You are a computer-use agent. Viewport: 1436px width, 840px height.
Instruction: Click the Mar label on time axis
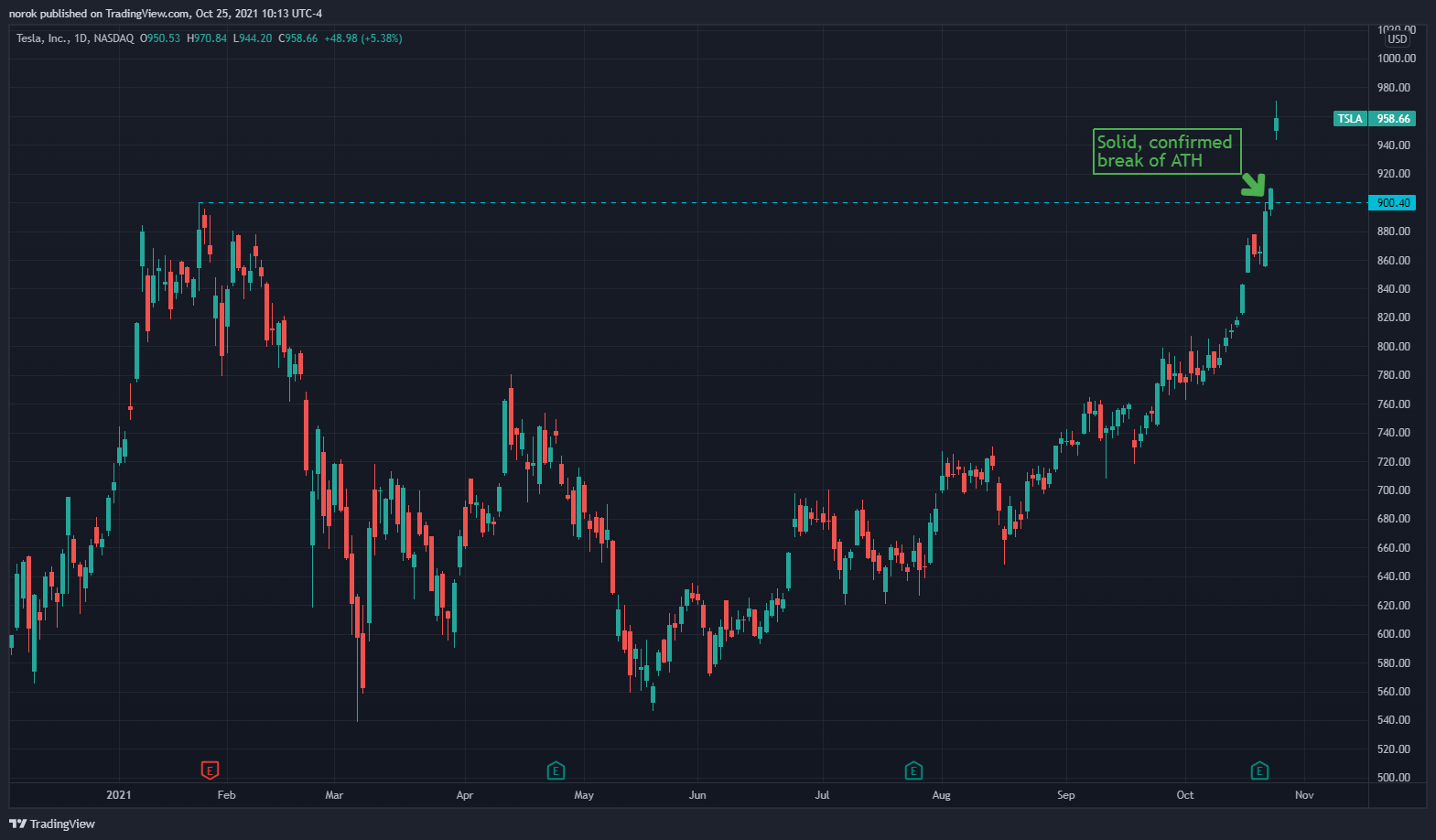point(334,795)
